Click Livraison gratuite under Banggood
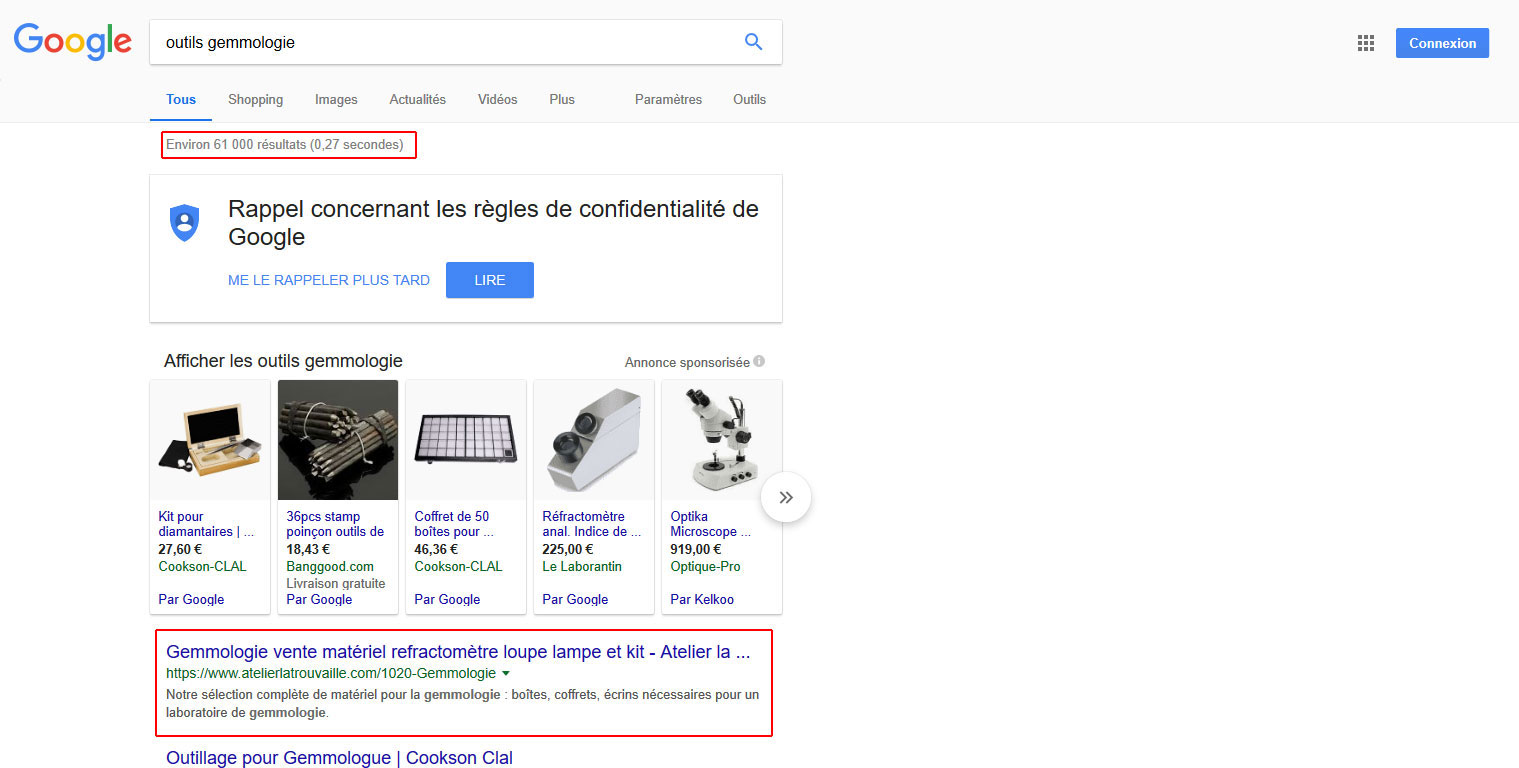This screenshot has width=1519, height=768. pyautogui.click(x=336, y=583)
